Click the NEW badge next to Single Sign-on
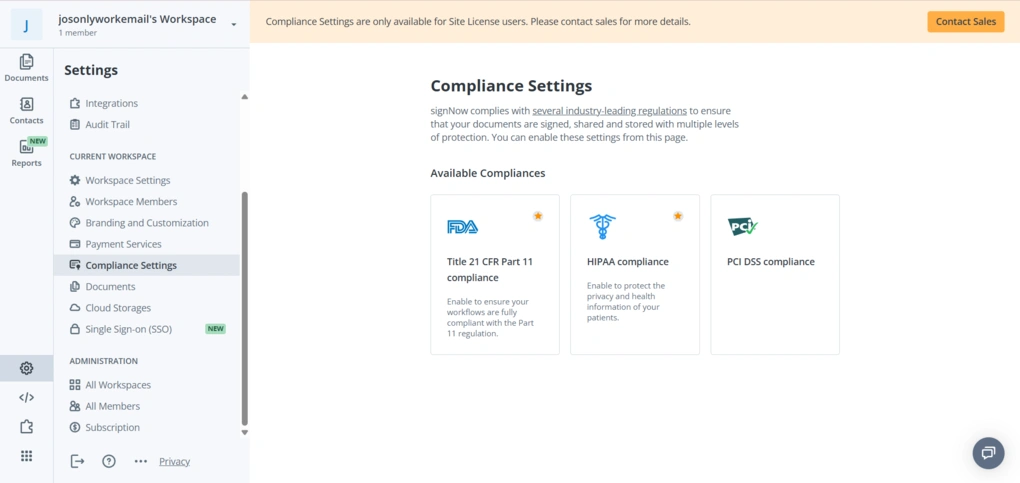1020x483 pixels. [x=215, y=329]
